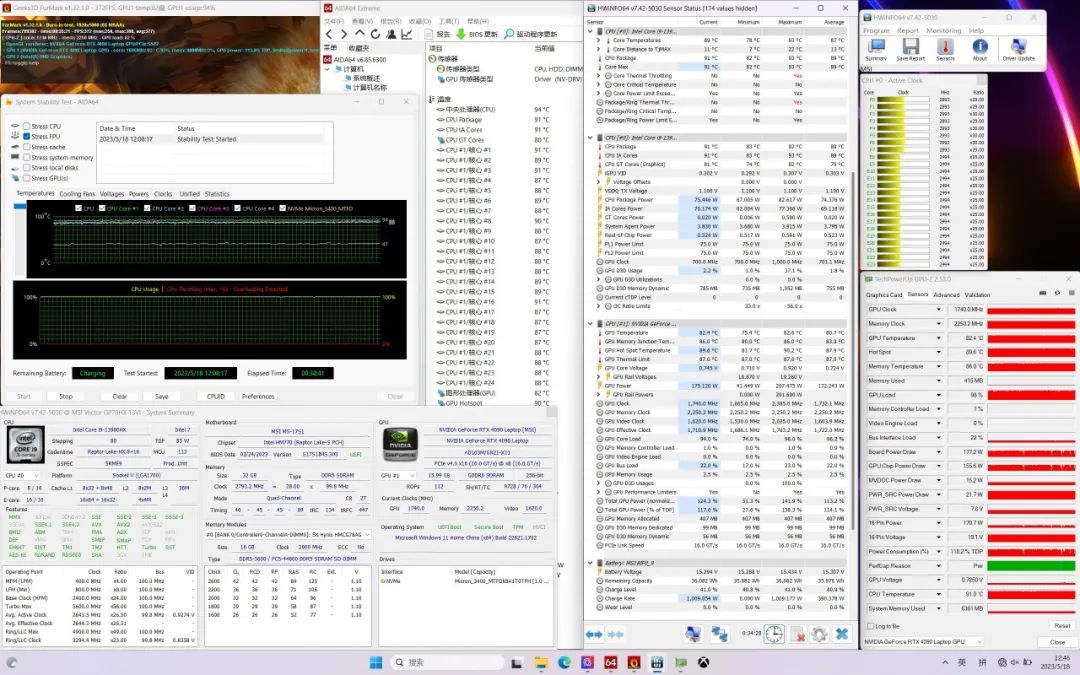Toggle NVMe Micron_3400 graph checkbox
This screenshot has height=675, width=1080.
(282, 208)
